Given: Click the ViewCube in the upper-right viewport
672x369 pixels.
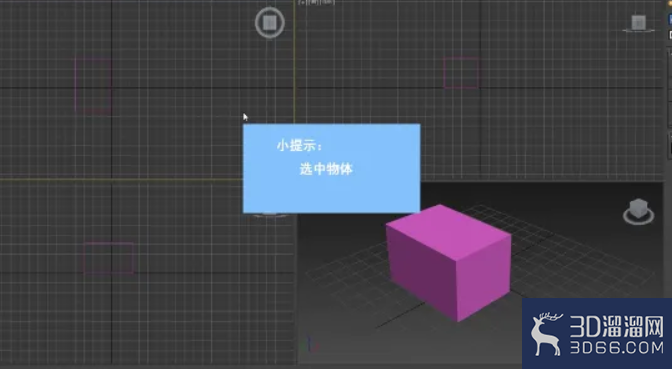Looking at the screenshot, I should coord(639,23).
